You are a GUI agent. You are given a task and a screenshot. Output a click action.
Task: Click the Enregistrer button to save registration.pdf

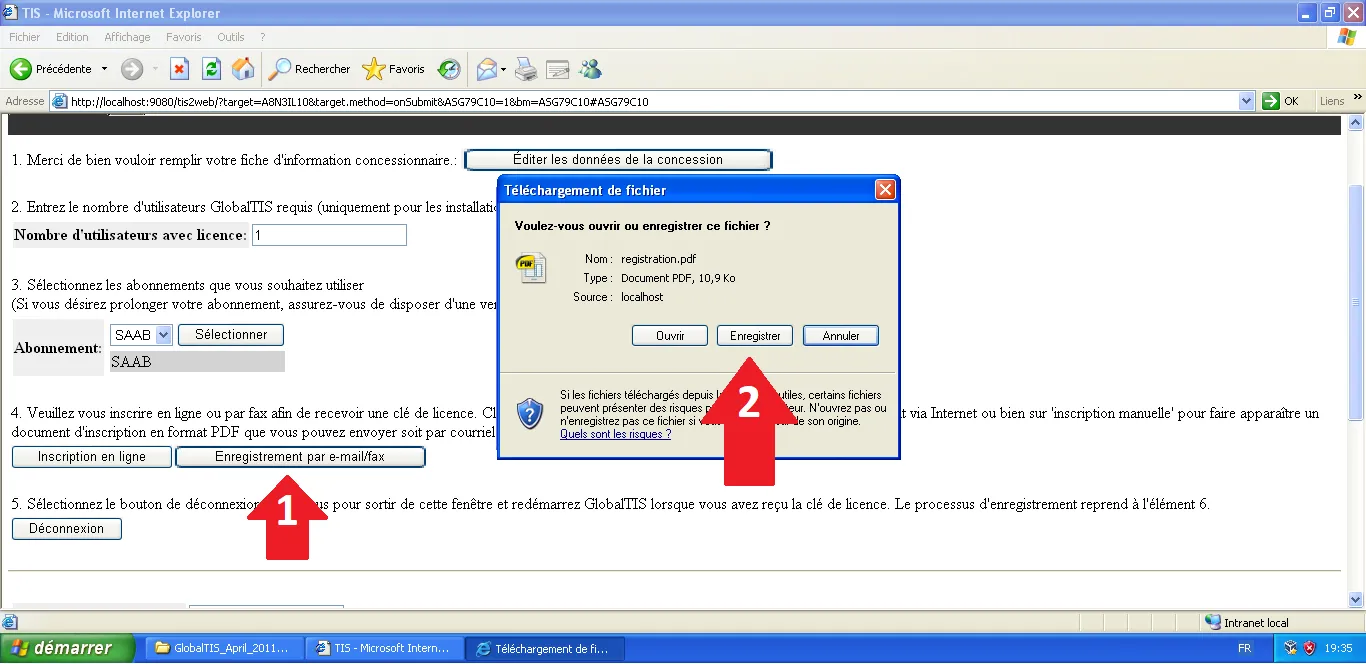tap(754, 335)
